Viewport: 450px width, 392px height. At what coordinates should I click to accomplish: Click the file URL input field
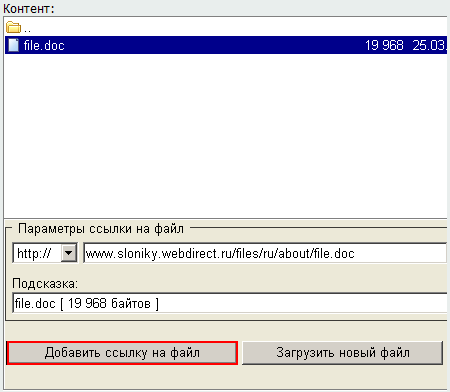coord(265,253)
